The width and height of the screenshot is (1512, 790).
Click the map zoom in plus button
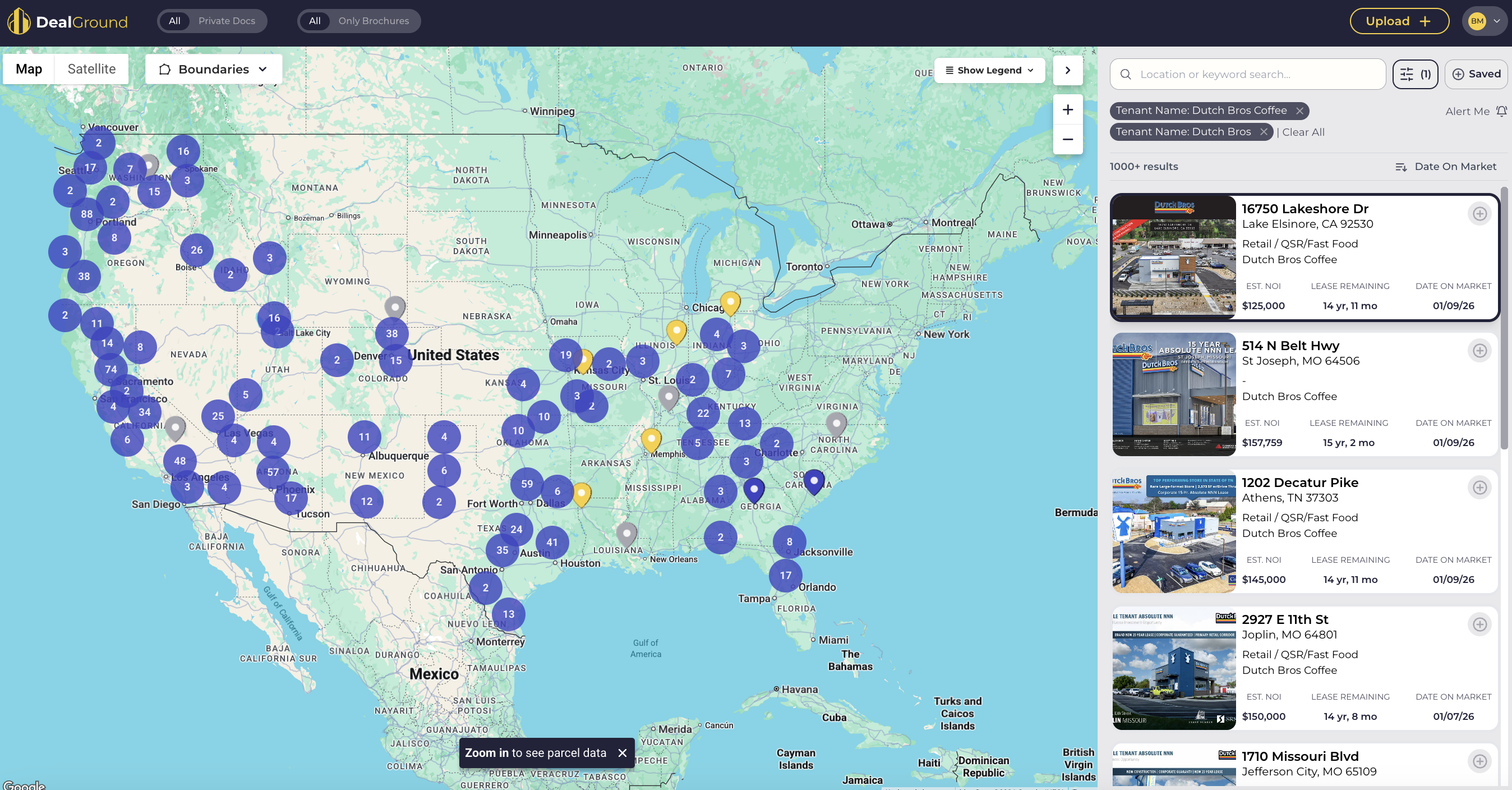(x=1067, y=110)
